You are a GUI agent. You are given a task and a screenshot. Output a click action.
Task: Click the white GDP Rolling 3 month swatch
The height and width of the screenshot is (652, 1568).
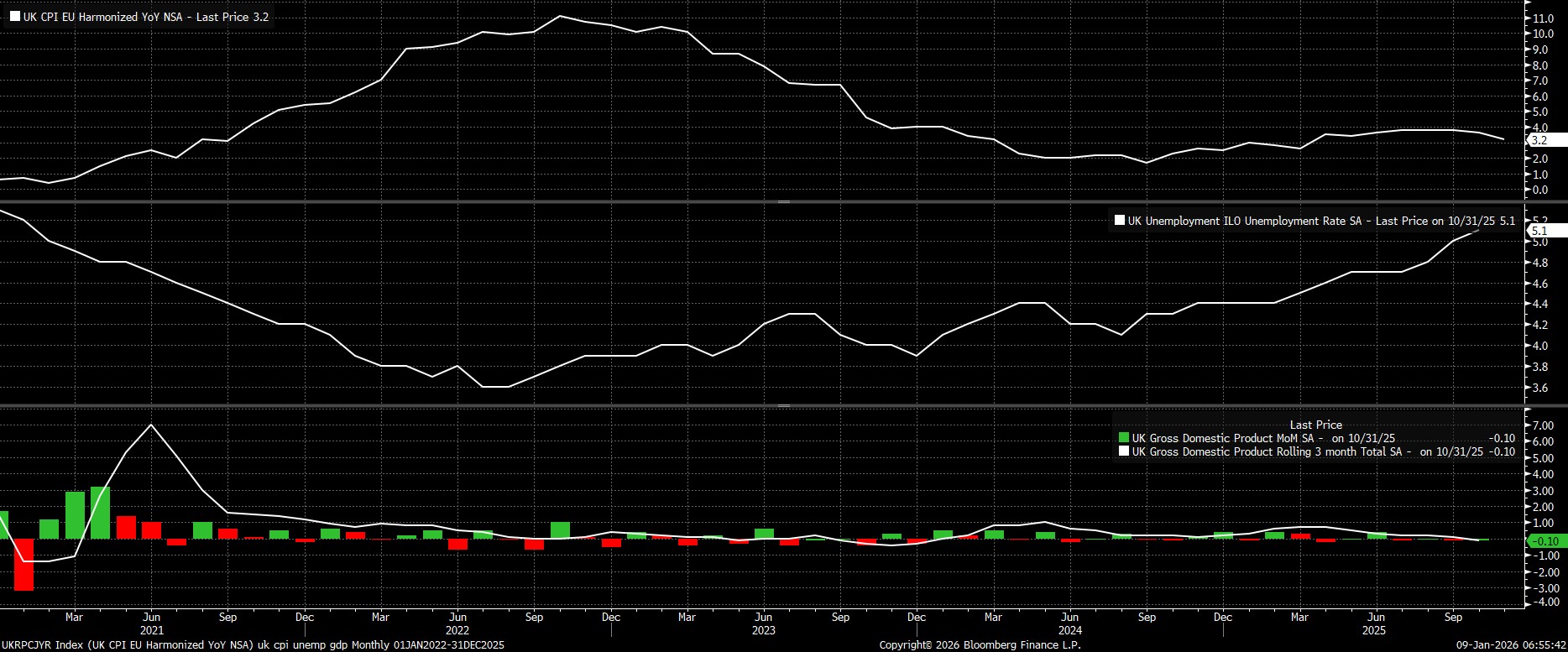point(1124,451)
